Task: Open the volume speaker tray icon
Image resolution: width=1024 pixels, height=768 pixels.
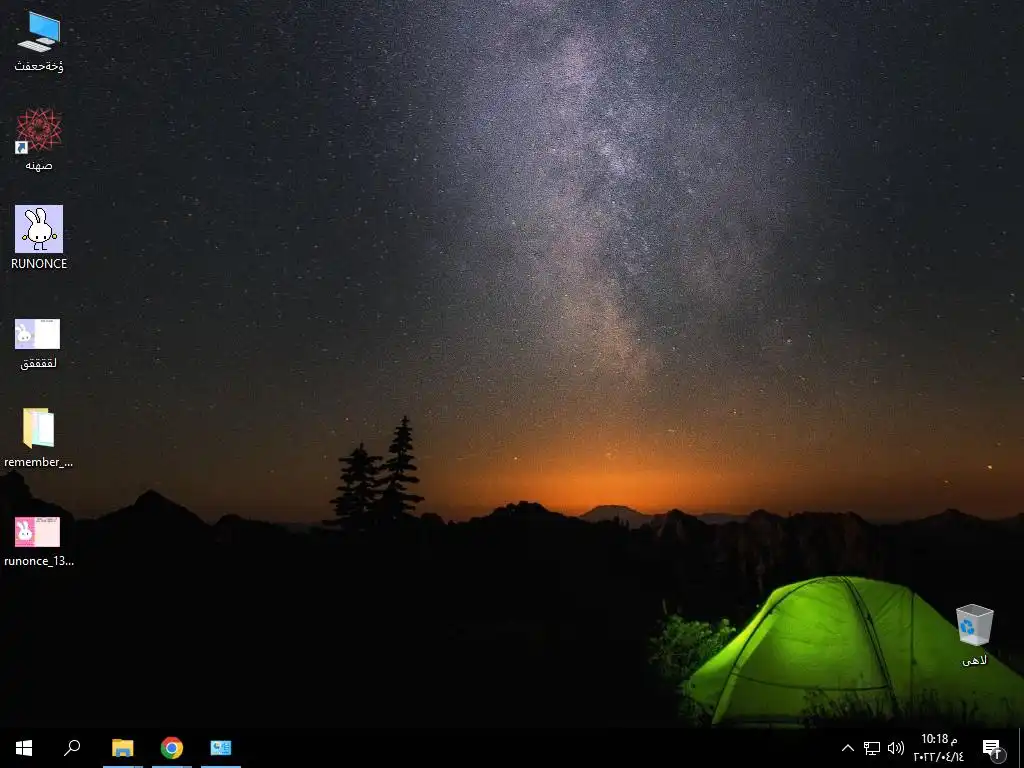Action: [x=895, y=748]
